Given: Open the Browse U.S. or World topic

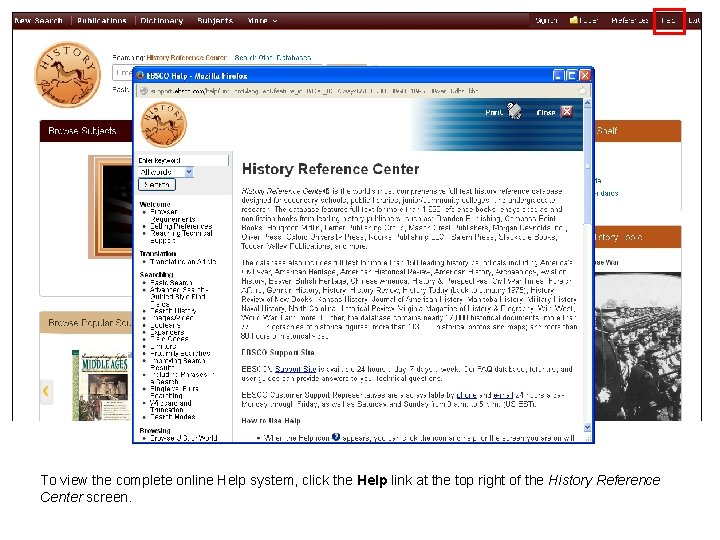Looking at the screenshot, I should (184, 438).
